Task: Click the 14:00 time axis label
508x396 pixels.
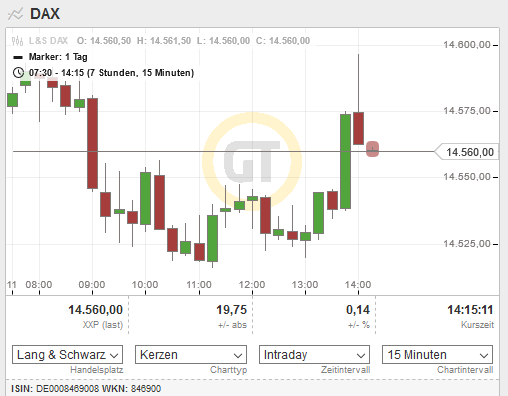Action: 358,285
